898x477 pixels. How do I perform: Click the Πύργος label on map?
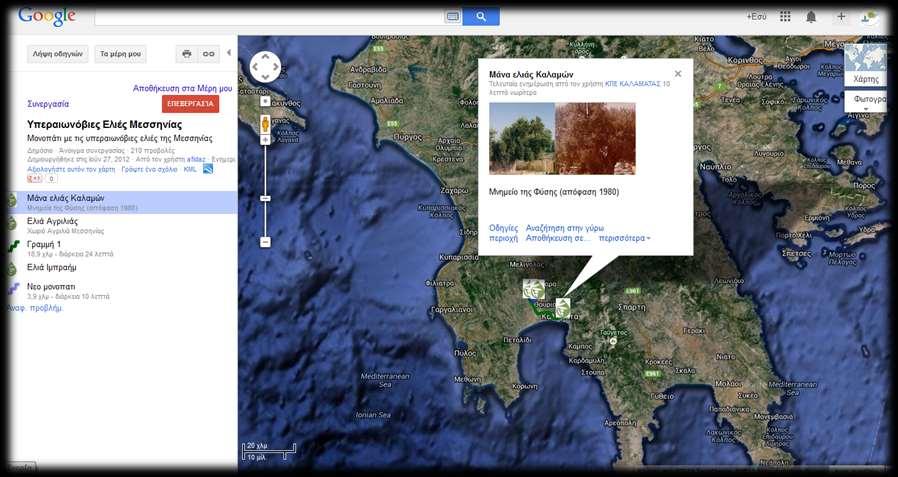tap(409, 138)
